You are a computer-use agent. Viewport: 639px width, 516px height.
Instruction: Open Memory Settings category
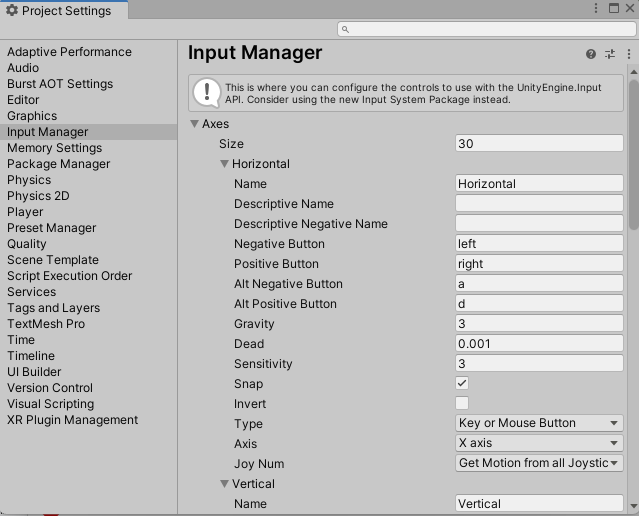click(x=54, y=148)
